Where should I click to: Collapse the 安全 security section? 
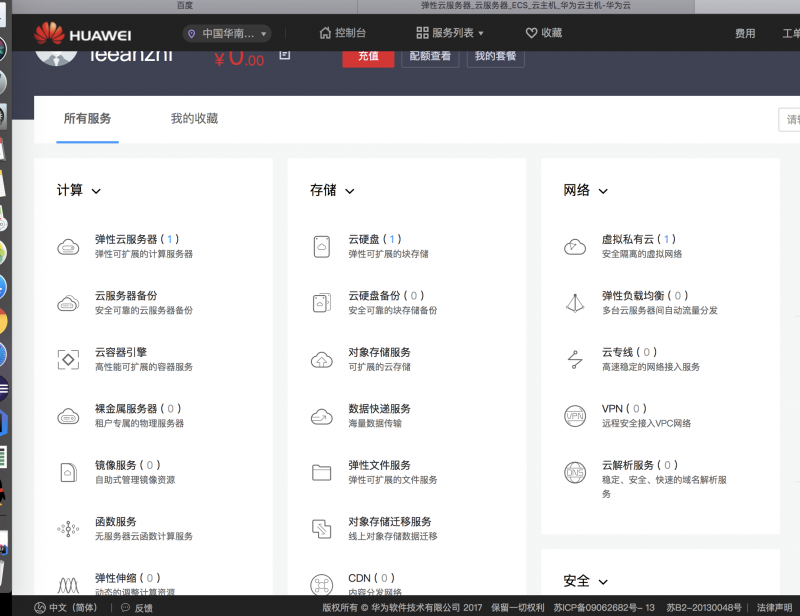603,582
